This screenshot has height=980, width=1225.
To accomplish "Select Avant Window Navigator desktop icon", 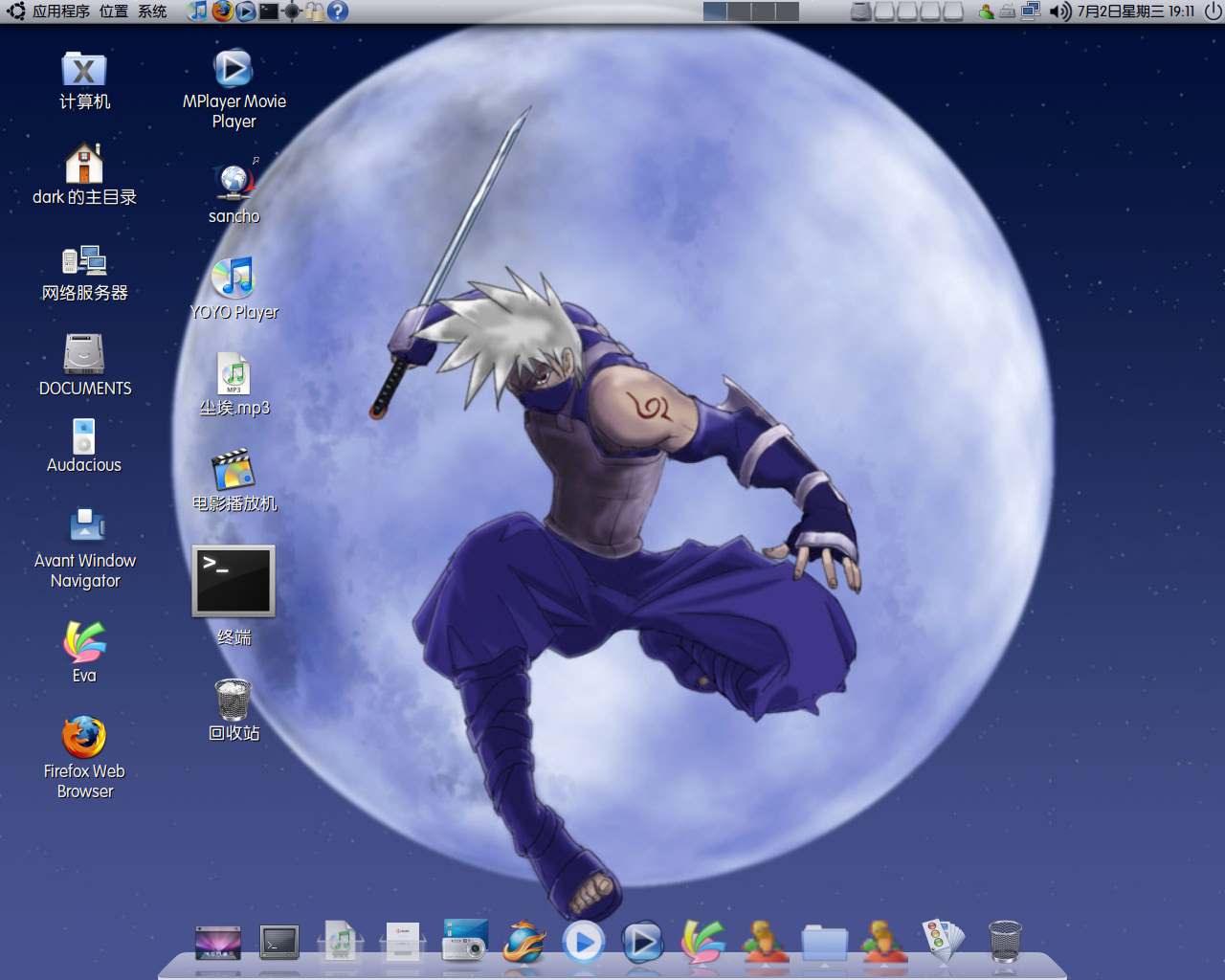I will [x=86, y=525].
